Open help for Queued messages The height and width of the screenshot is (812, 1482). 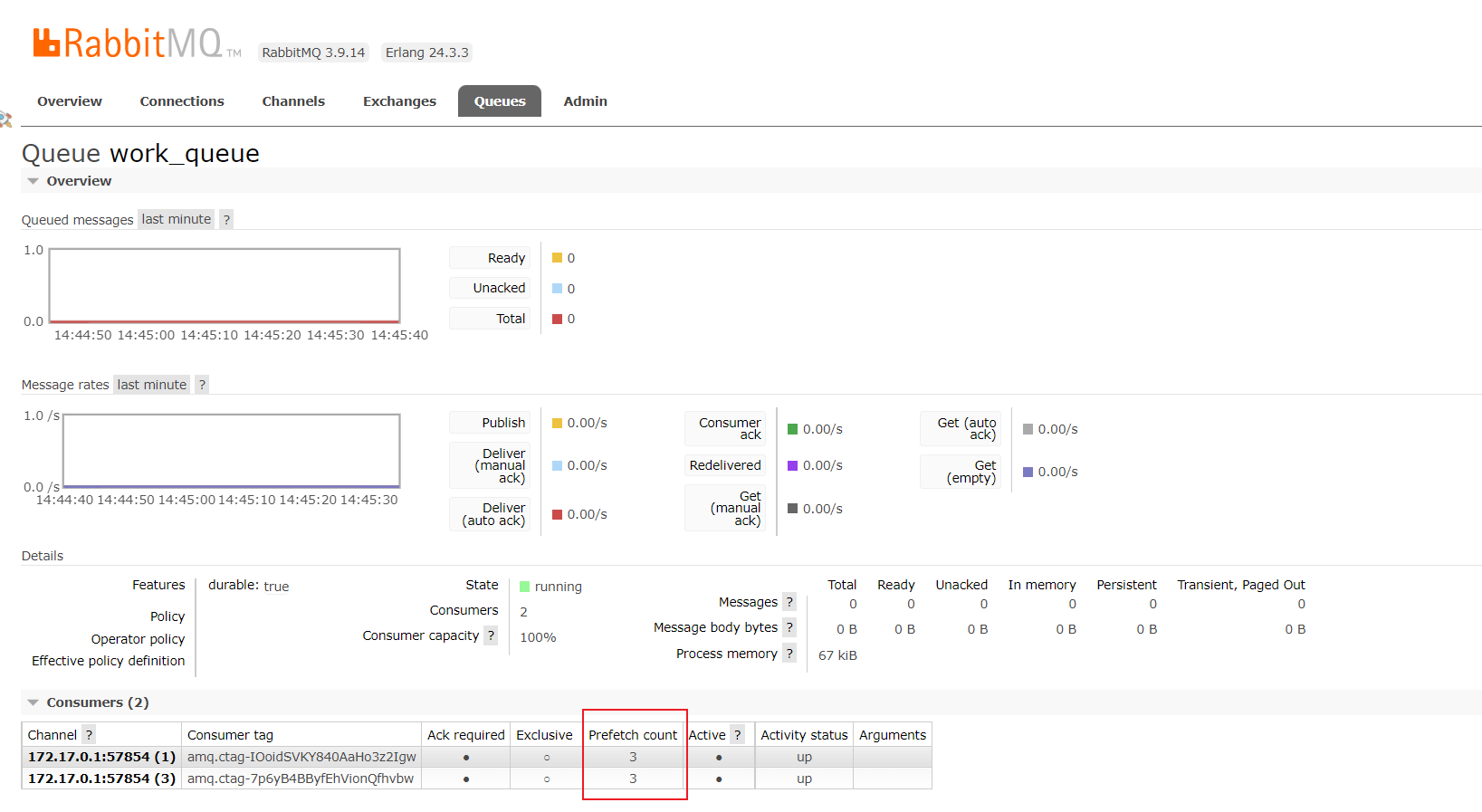click(x=226, y=219)
